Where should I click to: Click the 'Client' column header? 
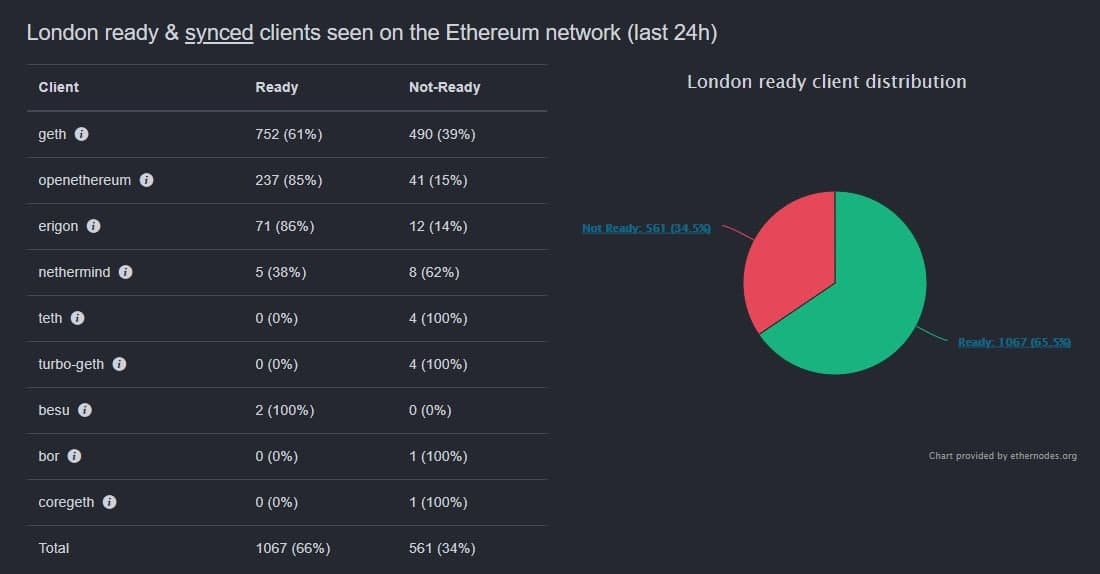(x=59, y=87)
